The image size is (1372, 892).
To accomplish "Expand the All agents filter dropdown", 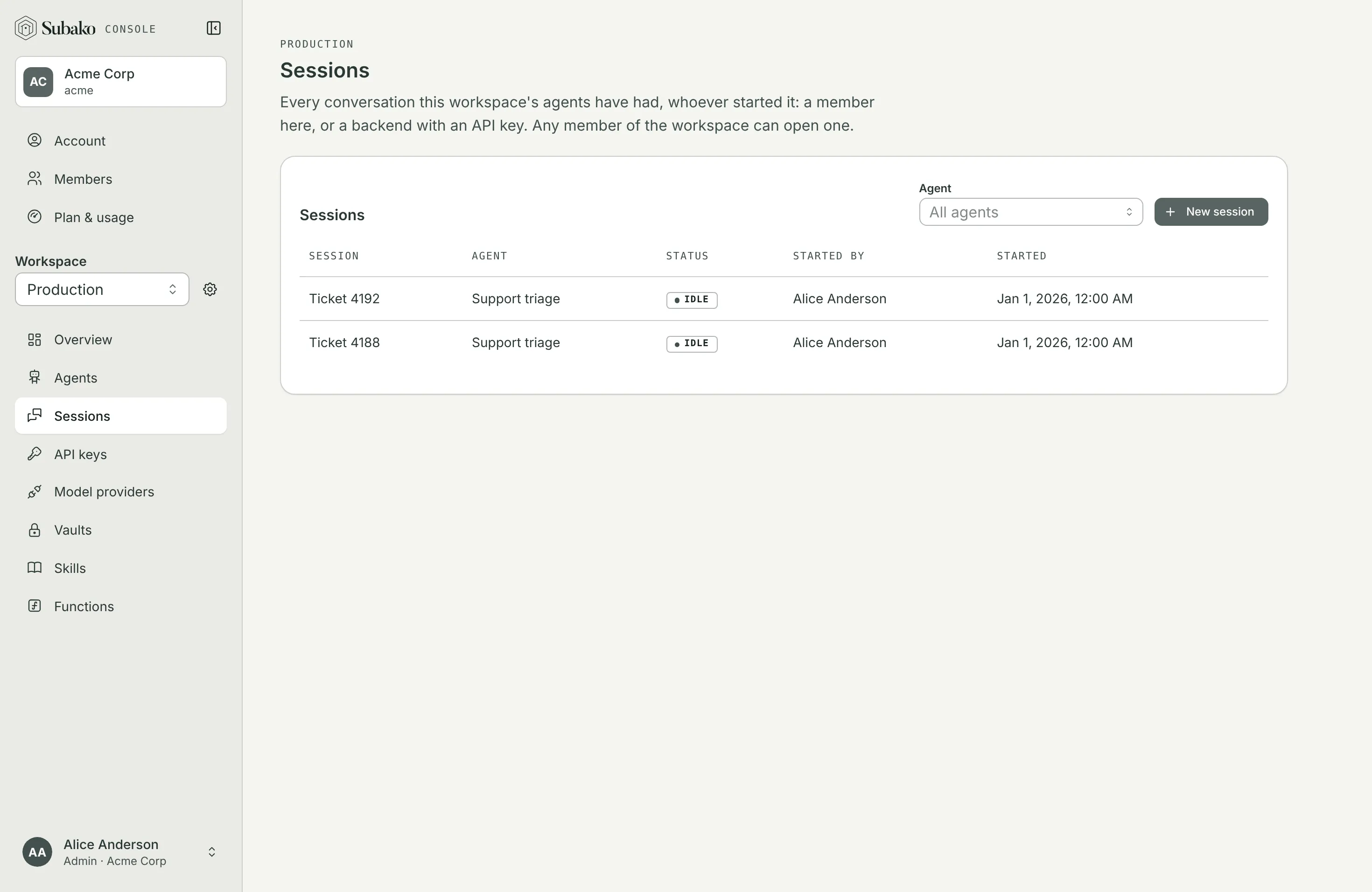I will 1031,212.
